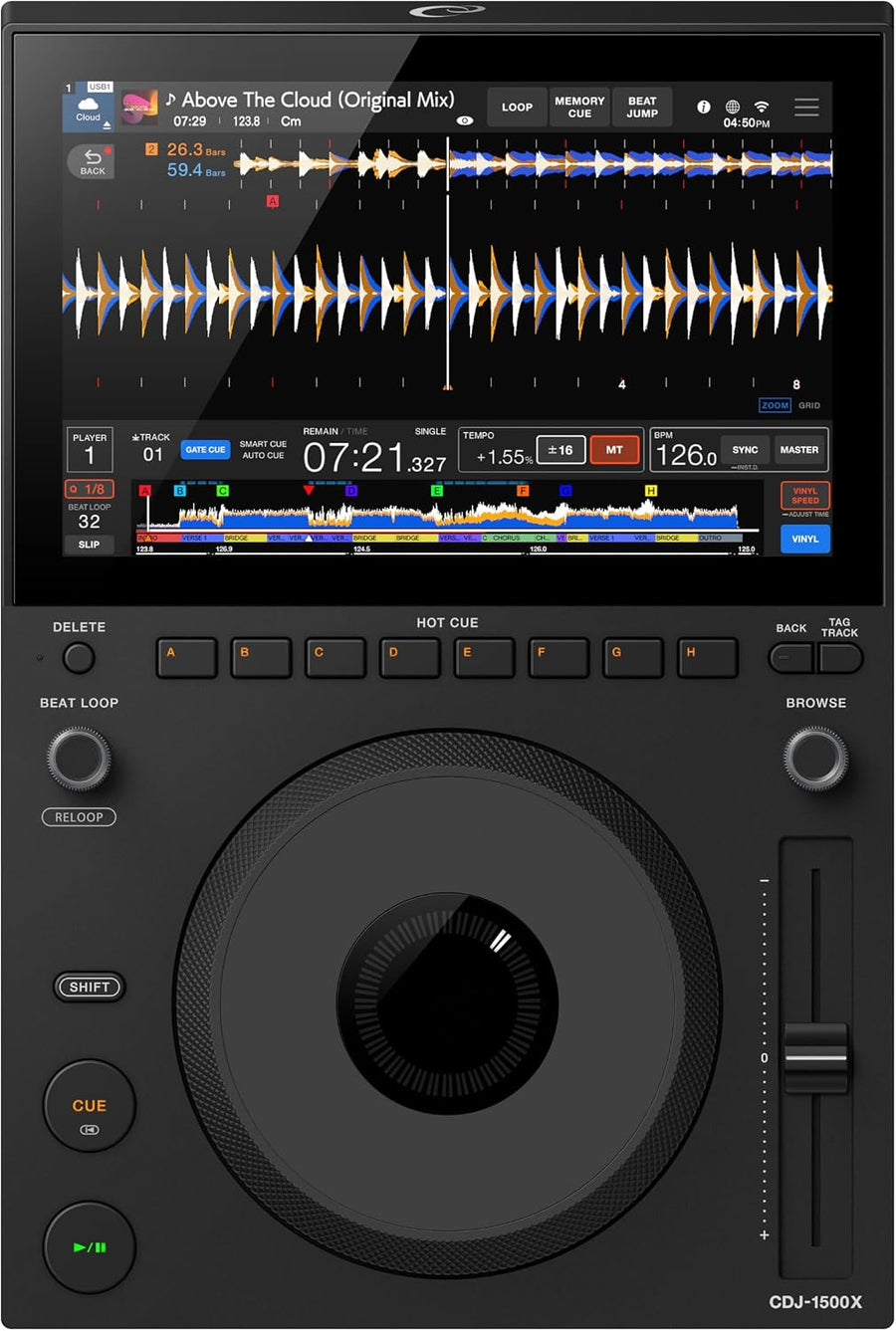Jump to the orange F marker on the overview
The height and width of the screenshot is (1331, 896).
tap(523, 491)
